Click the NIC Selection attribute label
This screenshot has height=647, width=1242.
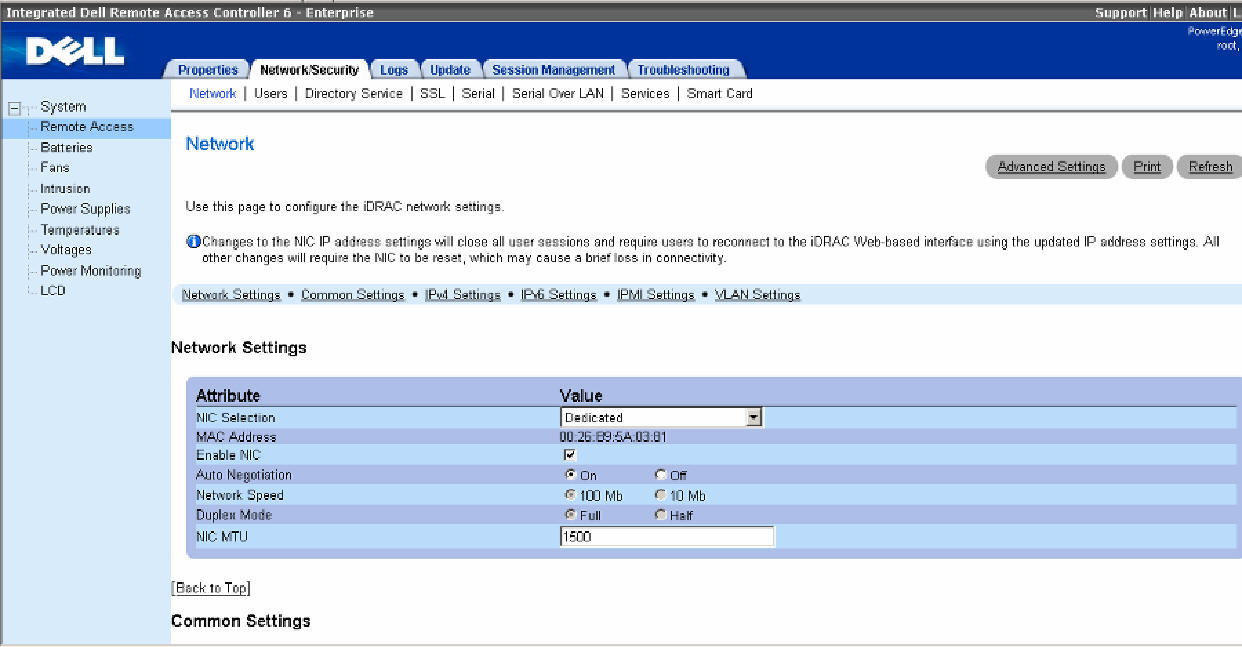click(236, 418)
